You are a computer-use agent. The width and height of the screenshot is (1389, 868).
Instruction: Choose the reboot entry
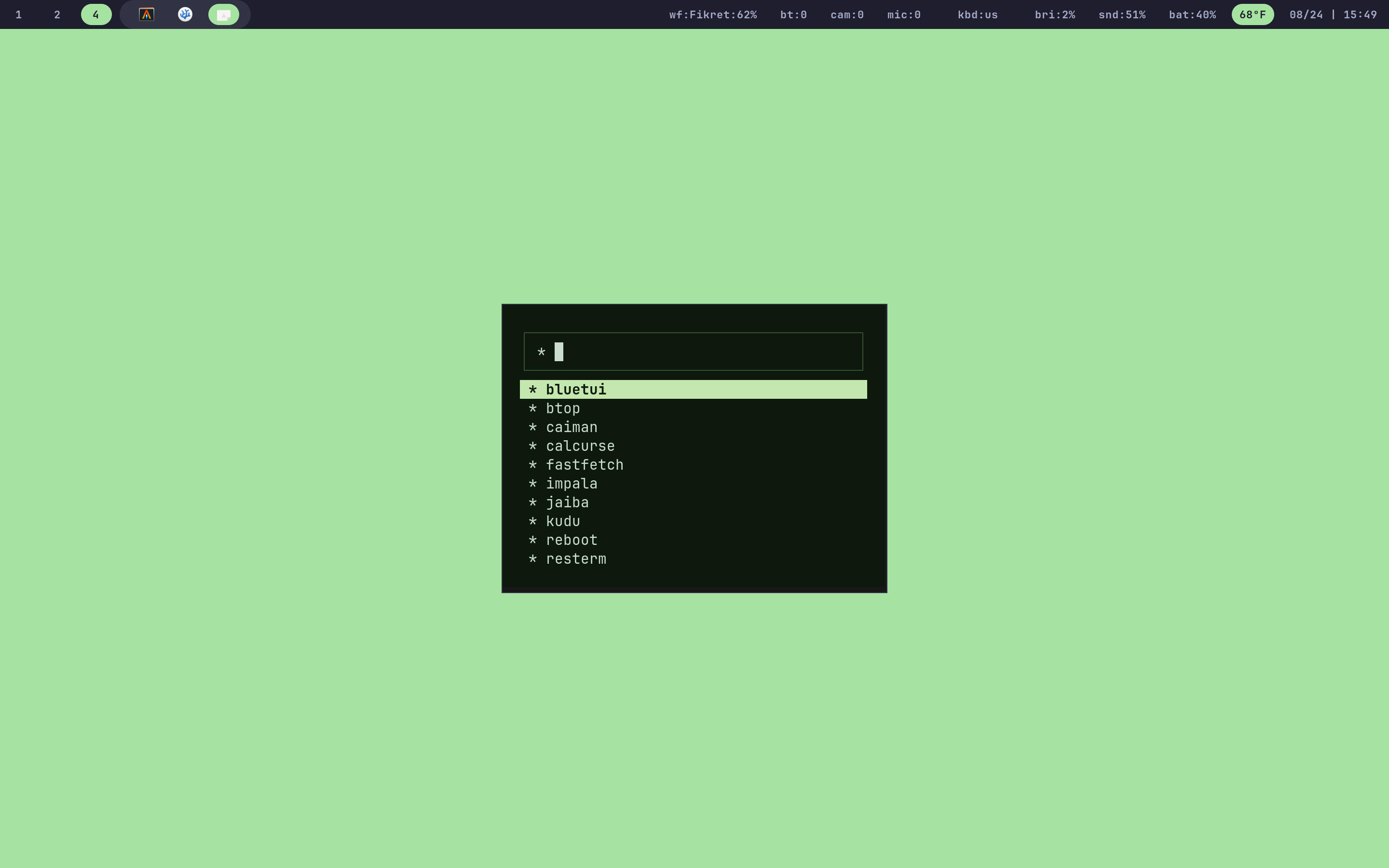click(x=693, y=540)
